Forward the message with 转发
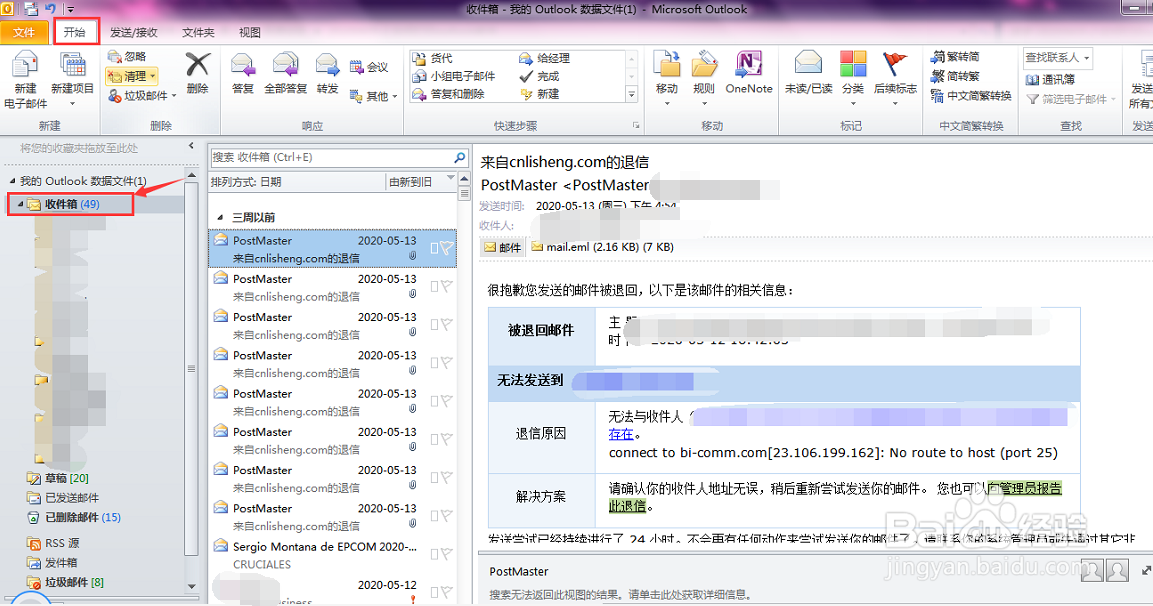 [x=327, y=74]
